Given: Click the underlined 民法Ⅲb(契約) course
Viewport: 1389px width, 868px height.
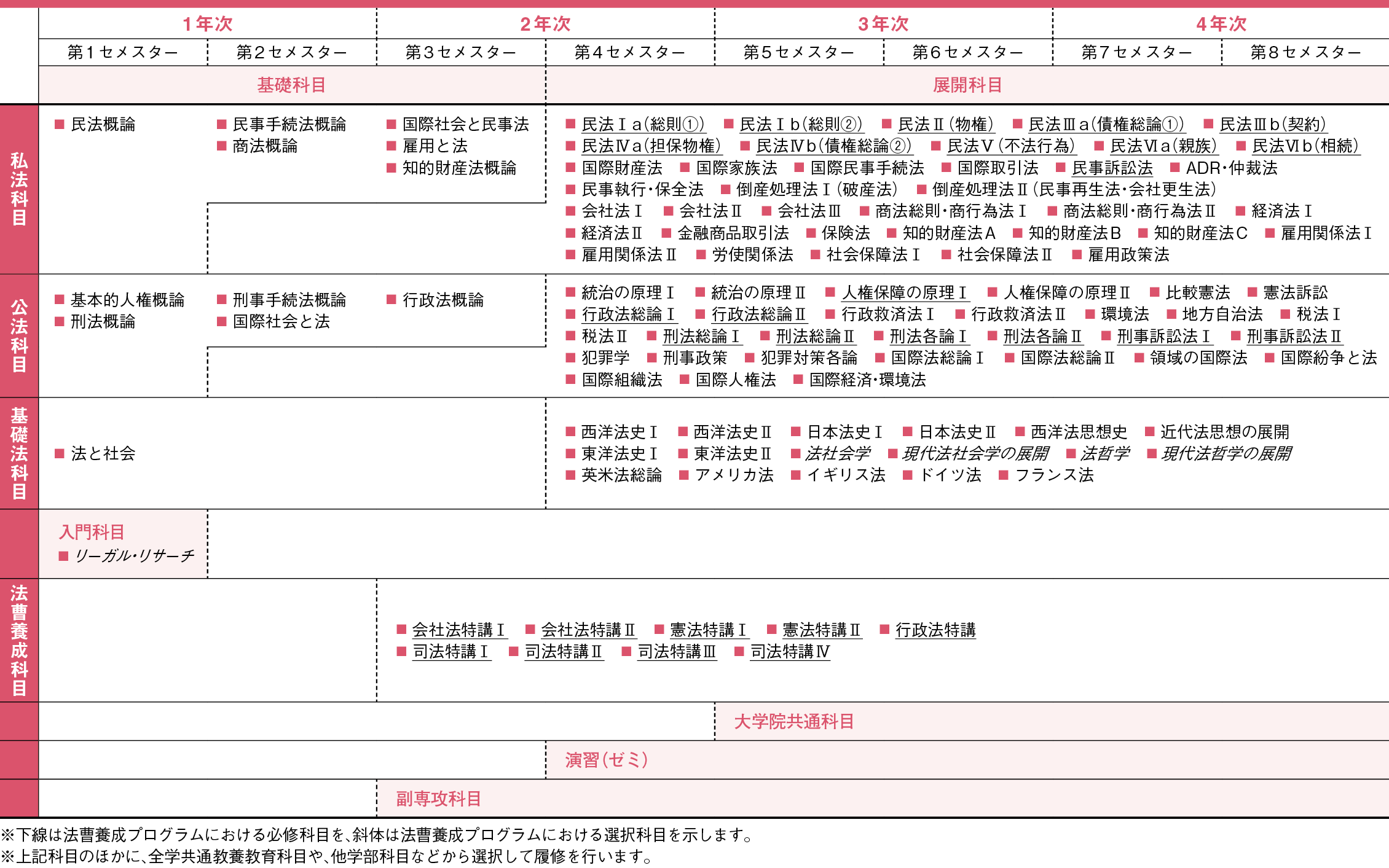Looking at the screenshot, I should pyautogui.click(x=1273, y=125).
